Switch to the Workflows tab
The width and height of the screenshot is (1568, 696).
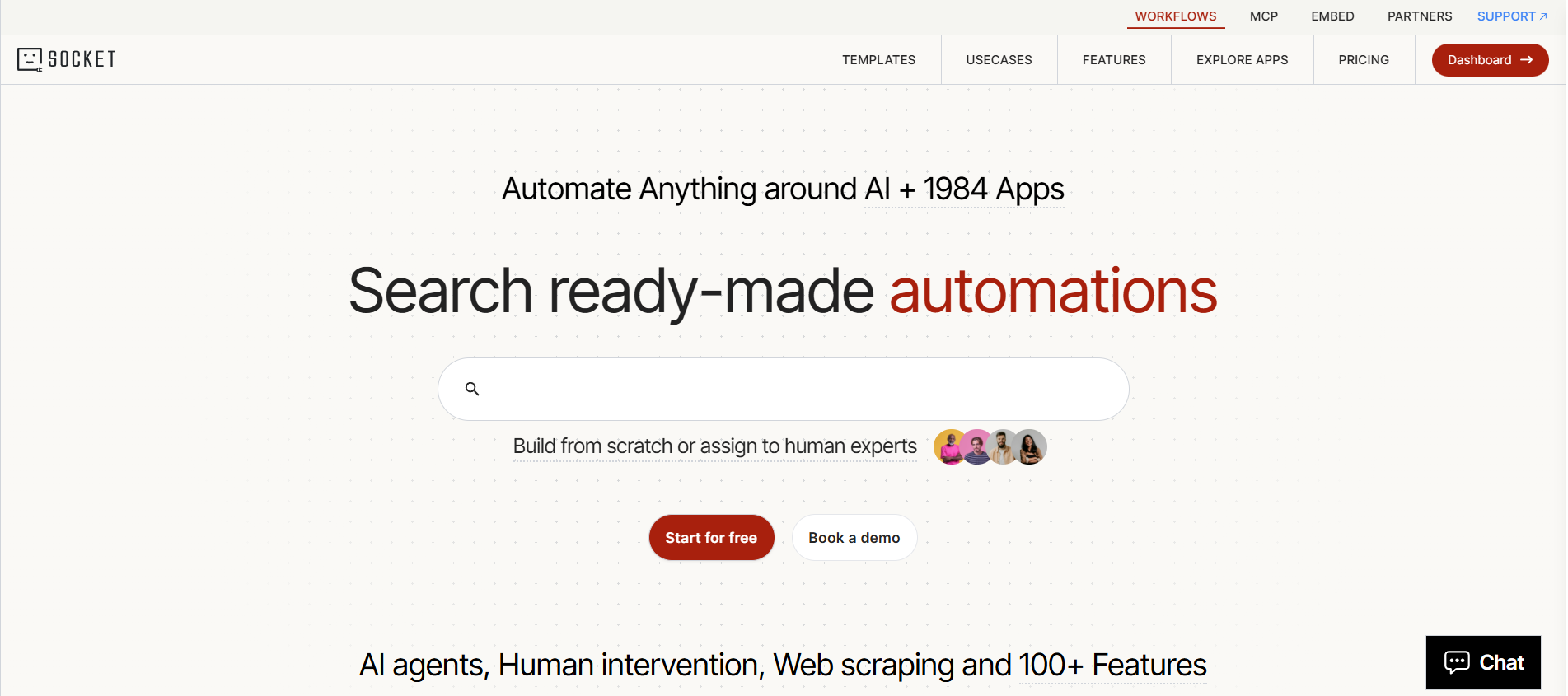[x=1175, y=16]
